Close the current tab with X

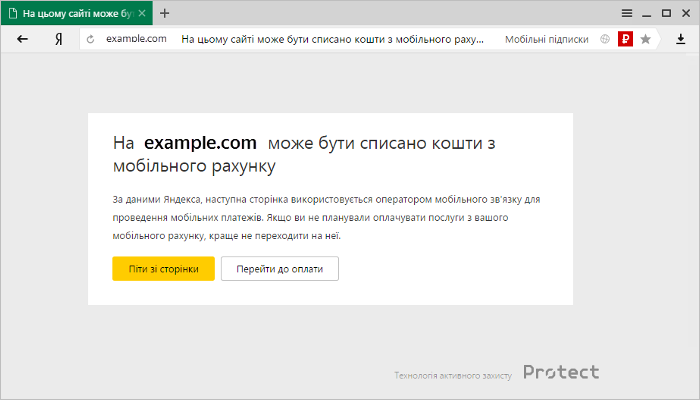click(142, 13)
